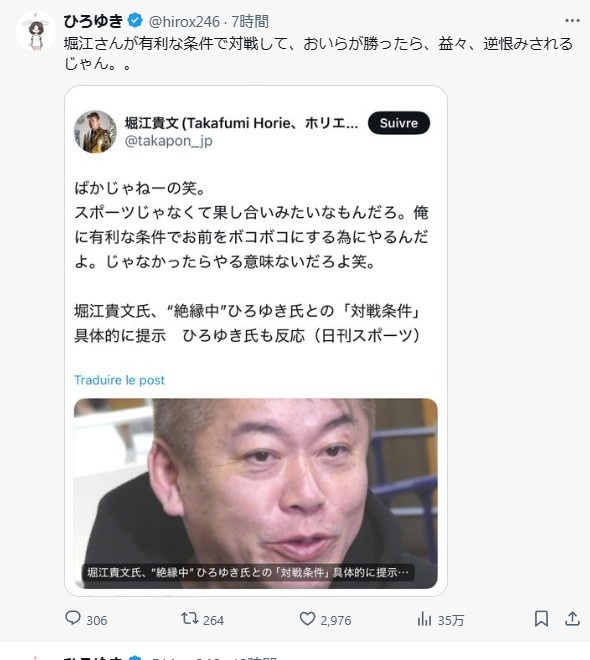The image size is (590, 660).
Task: Click the Traduire le post link
Action: [120, 380]
